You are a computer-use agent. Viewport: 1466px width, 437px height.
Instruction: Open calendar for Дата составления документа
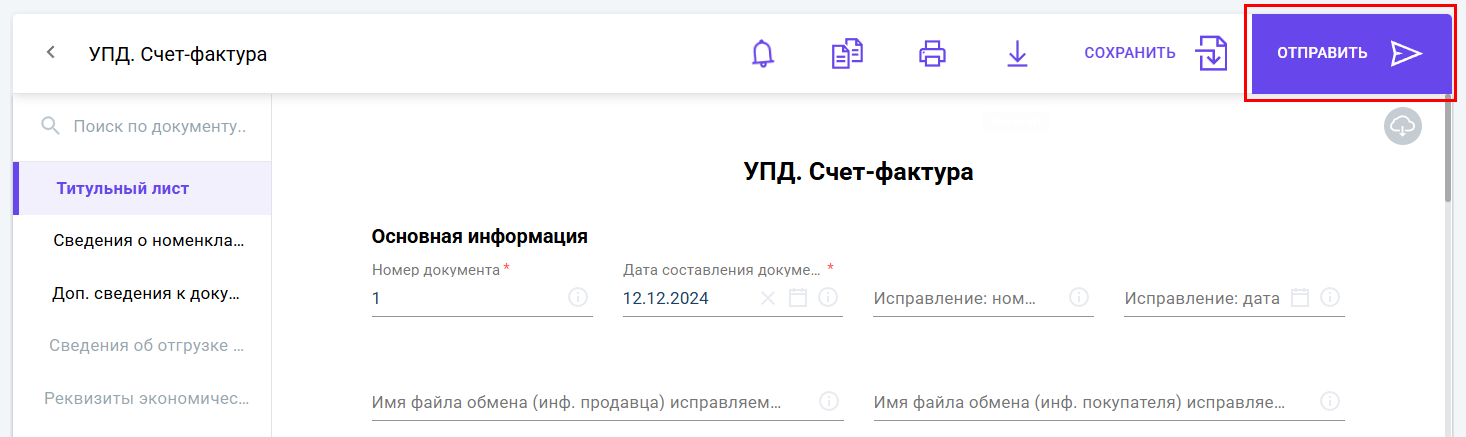(797, 297)
